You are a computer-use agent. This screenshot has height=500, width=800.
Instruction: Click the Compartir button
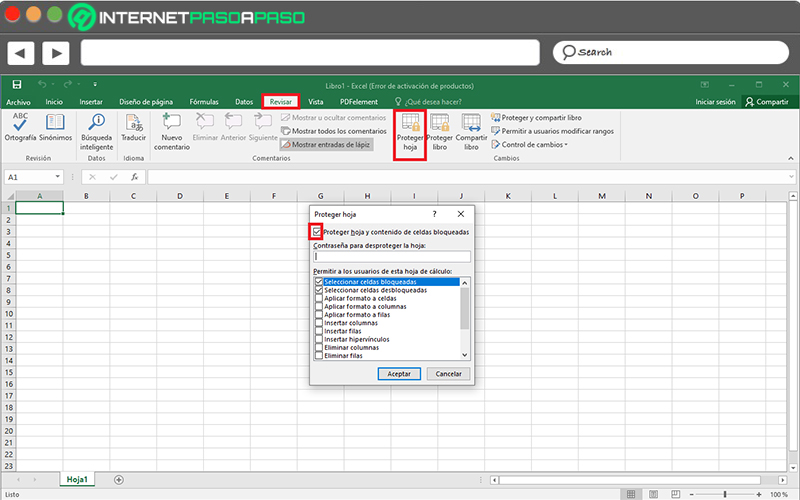[x=767, y=102]
